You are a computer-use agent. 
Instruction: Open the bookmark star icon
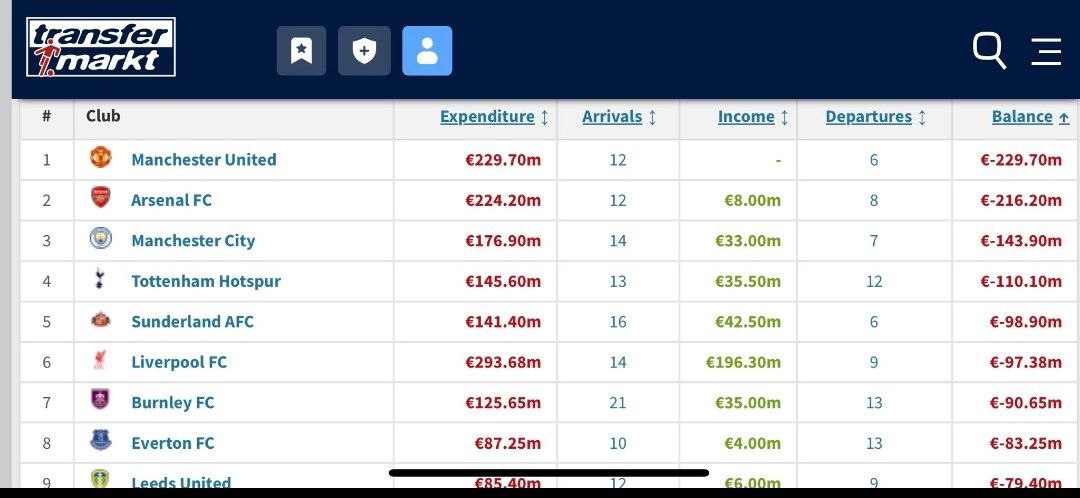(301, 51)
